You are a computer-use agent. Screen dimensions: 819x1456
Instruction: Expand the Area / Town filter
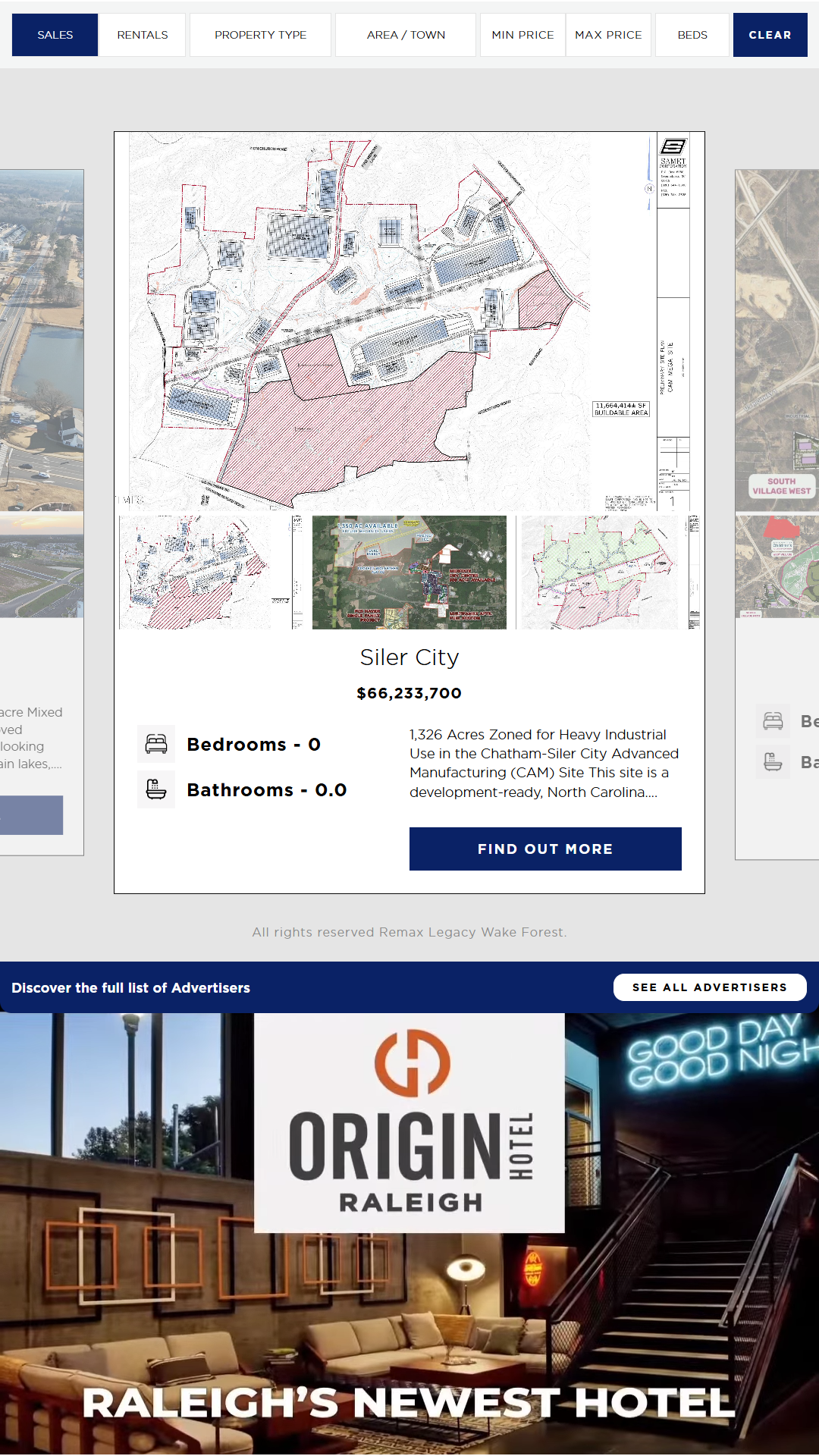click(x=406, y=35)
